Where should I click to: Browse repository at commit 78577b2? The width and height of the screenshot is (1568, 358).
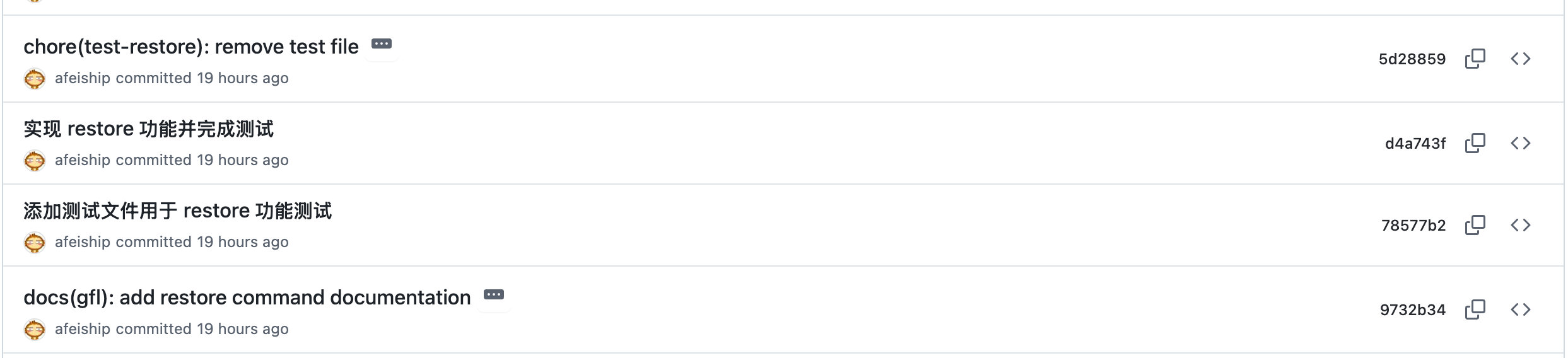pyautogui.click(x=1520, y=225)
